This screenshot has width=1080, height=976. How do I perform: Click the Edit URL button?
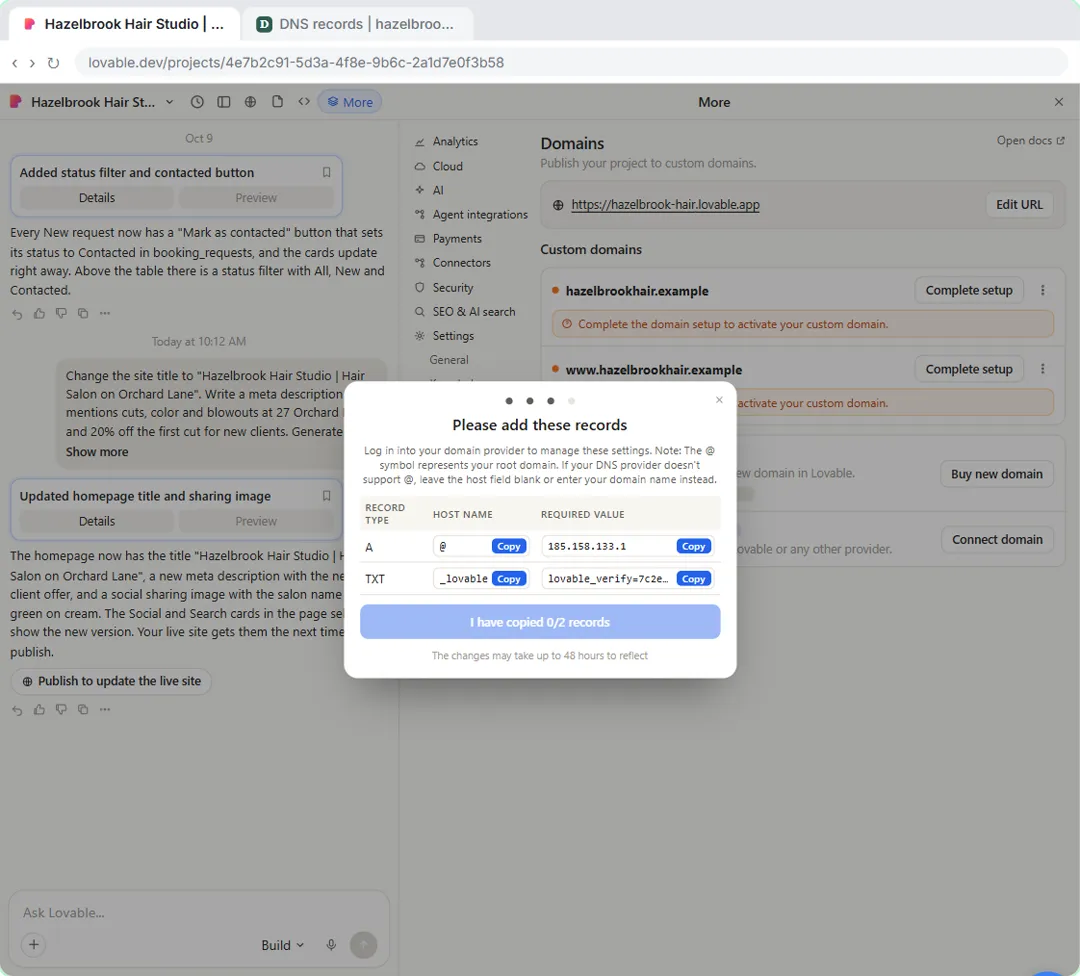coord(1019,205)
